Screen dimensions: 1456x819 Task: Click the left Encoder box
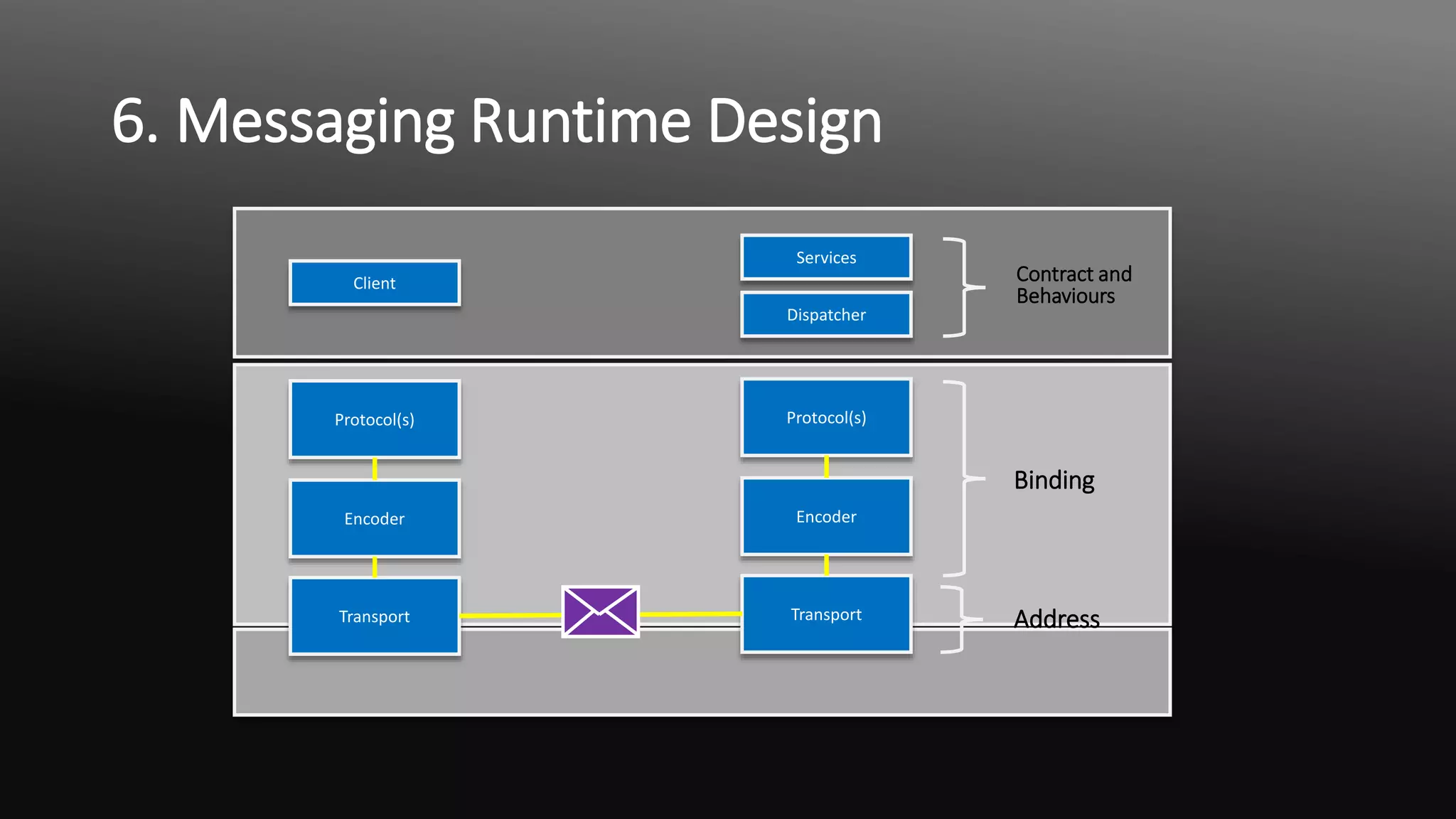coord(375,518)
